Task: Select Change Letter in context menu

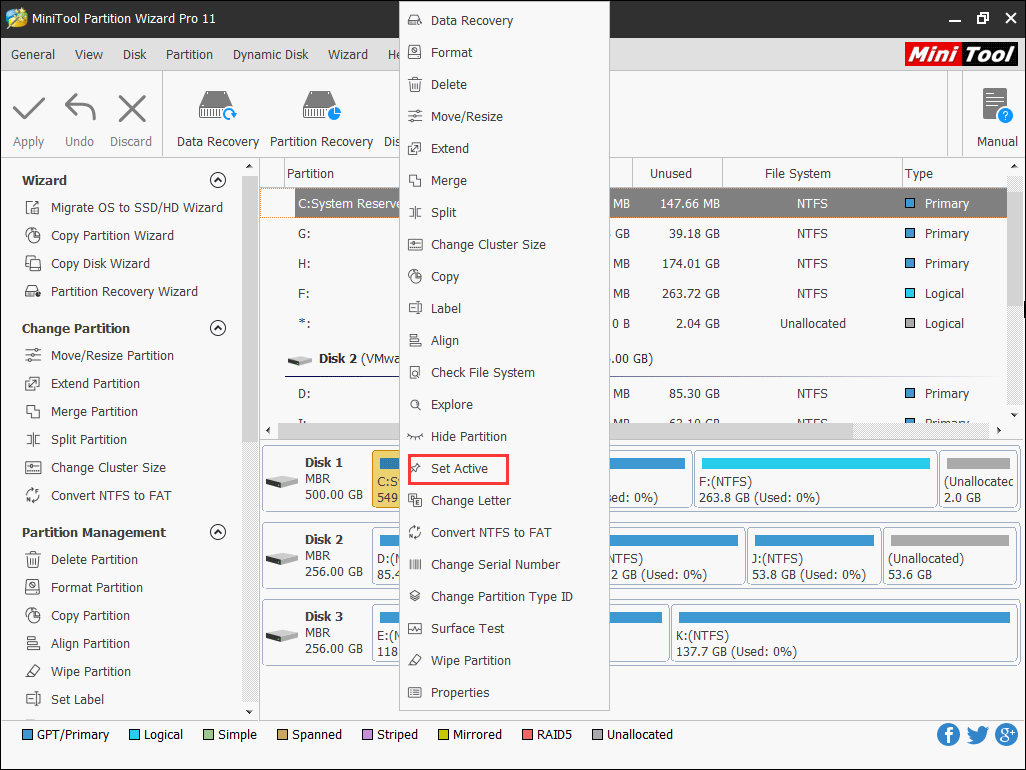Action: [504, 500]
